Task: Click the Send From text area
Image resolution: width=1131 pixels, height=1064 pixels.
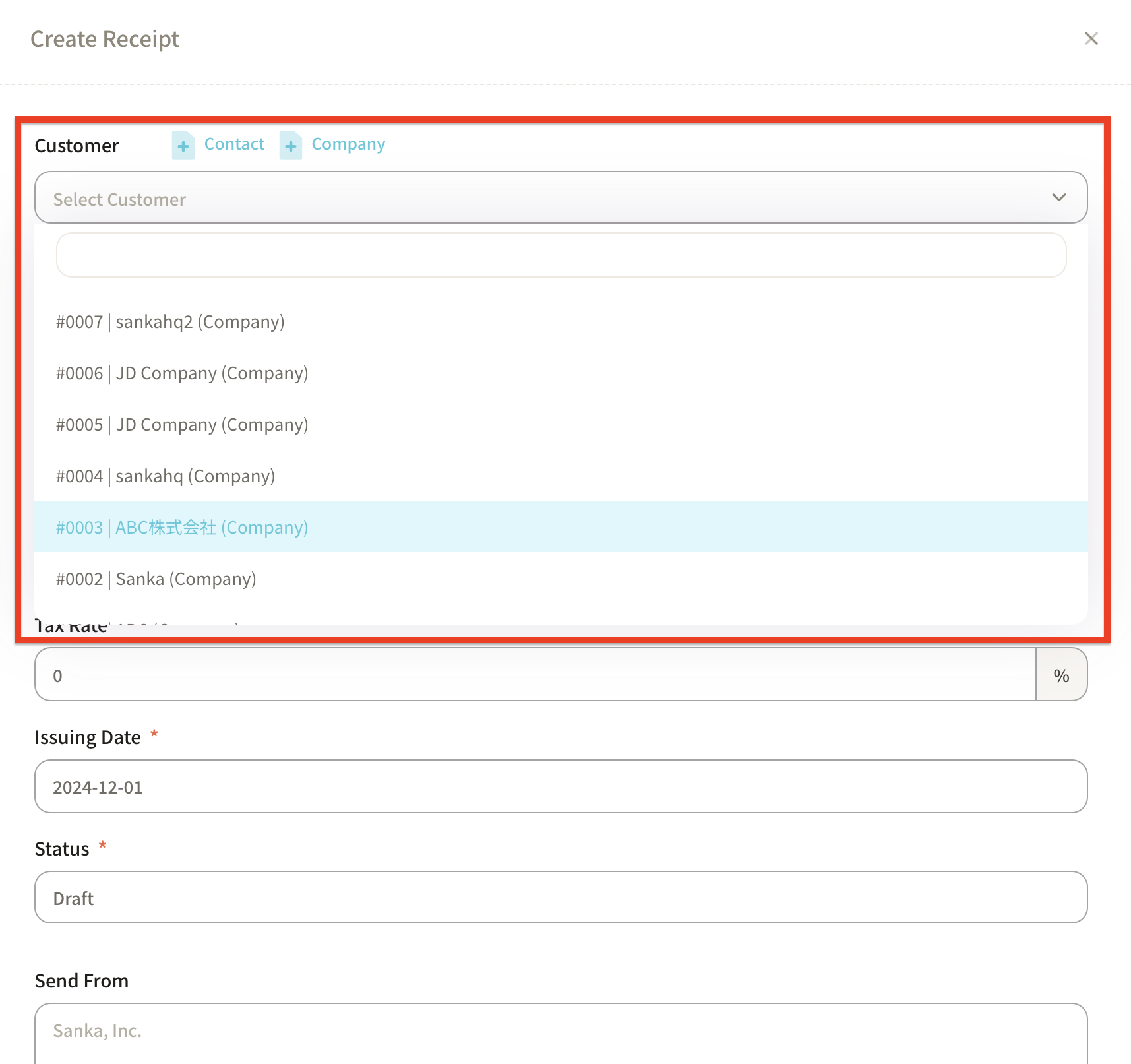Action: click(x=561, y=1032)
